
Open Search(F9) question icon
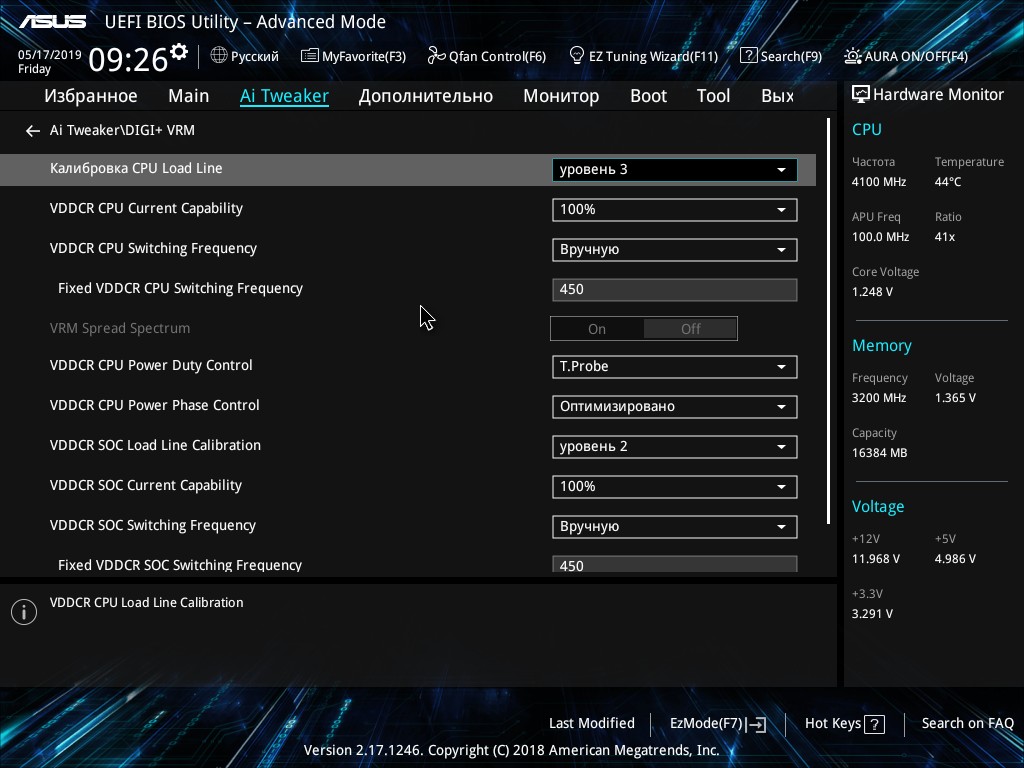748,56
